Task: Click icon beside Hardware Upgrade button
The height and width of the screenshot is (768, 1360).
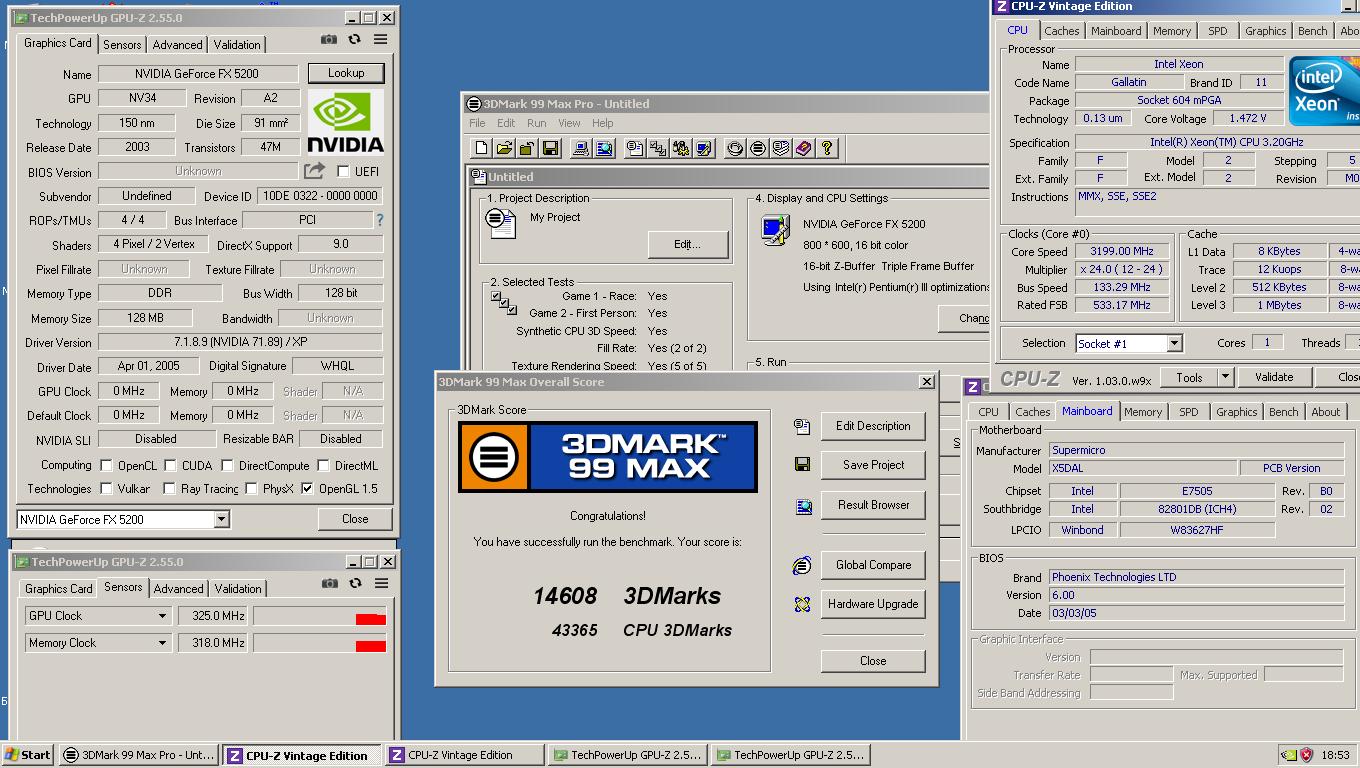Action: pyautogui.click(x=802, y=605)
